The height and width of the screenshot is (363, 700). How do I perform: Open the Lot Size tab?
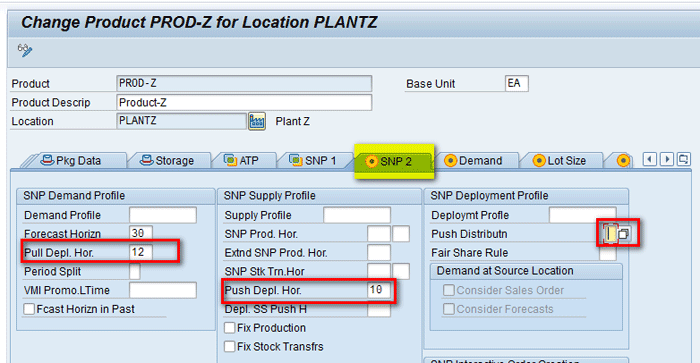click(x=562, y=160)
